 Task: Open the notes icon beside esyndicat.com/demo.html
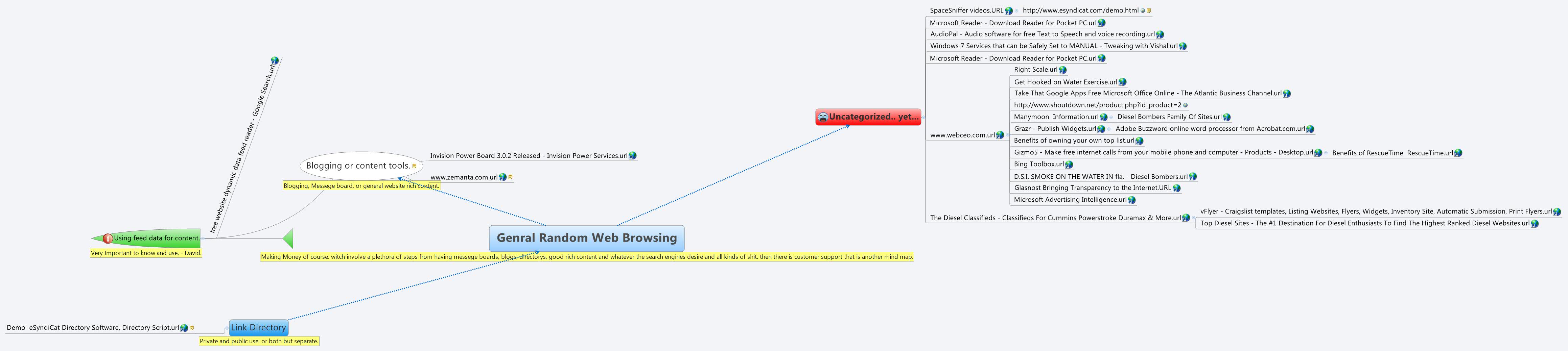1149,10
